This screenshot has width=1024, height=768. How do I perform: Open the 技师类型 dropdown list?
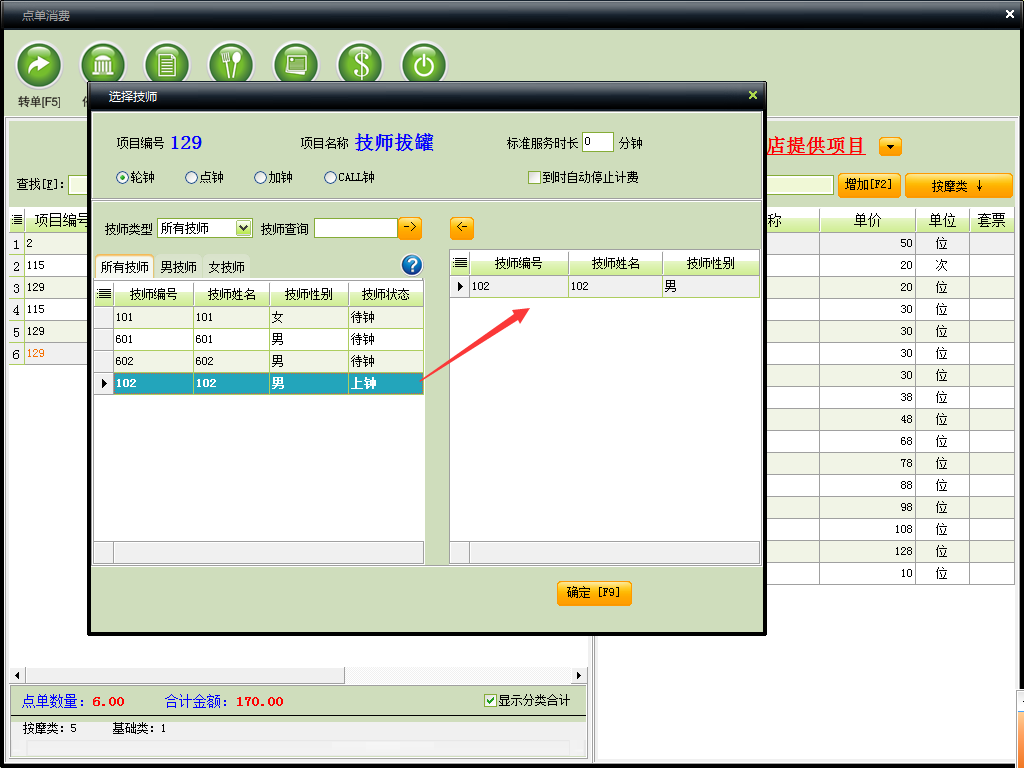(x=243, y=228)
